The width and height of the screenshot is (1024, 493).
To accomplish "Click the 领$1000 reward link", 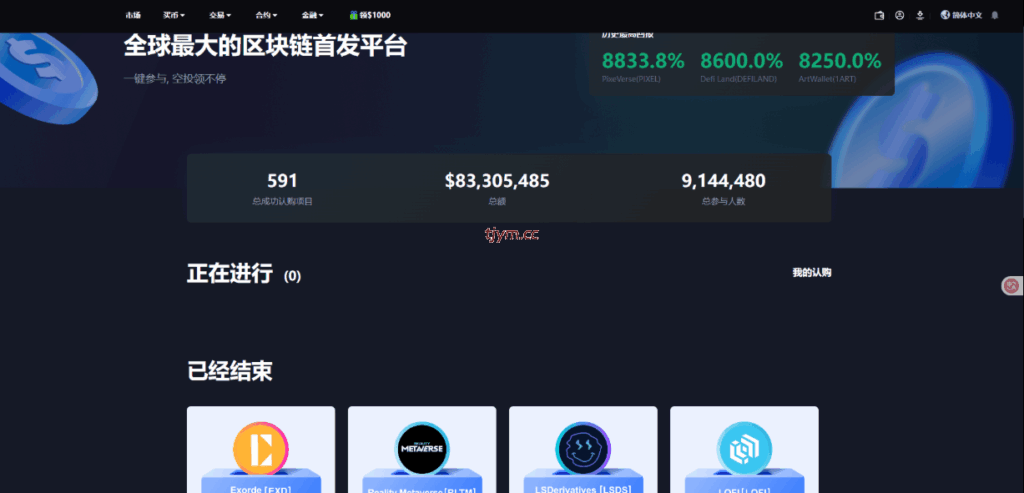I will coord(375,16).
